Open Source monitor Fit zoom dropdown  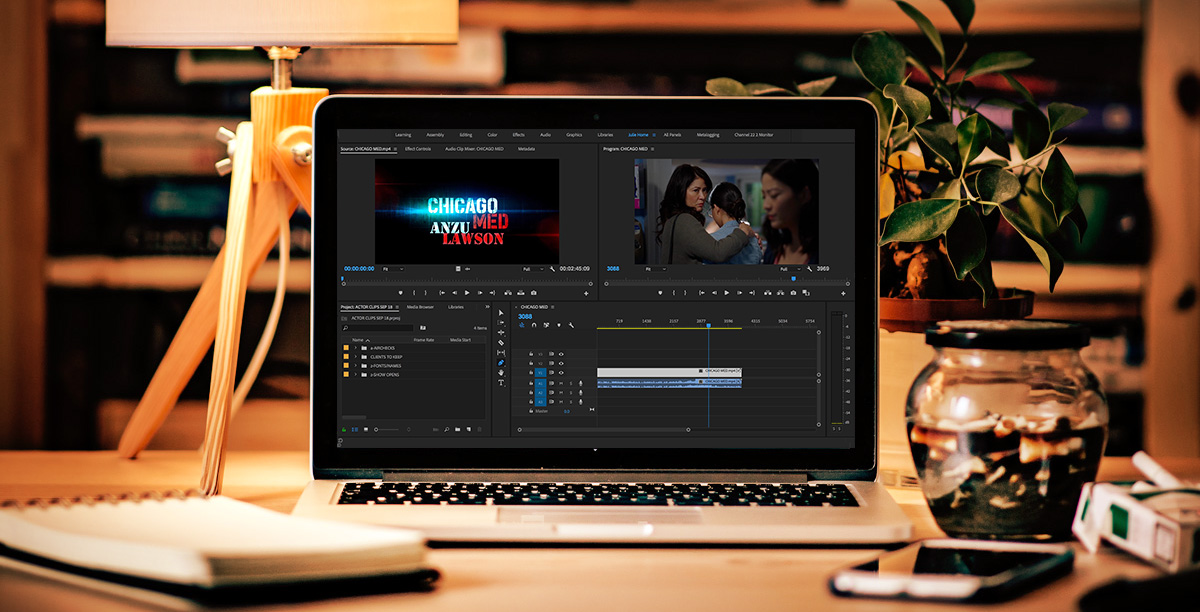tap(393, 269)
